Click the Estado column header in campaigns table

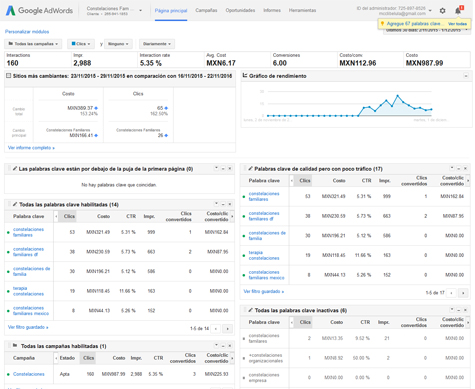[67, 358]
